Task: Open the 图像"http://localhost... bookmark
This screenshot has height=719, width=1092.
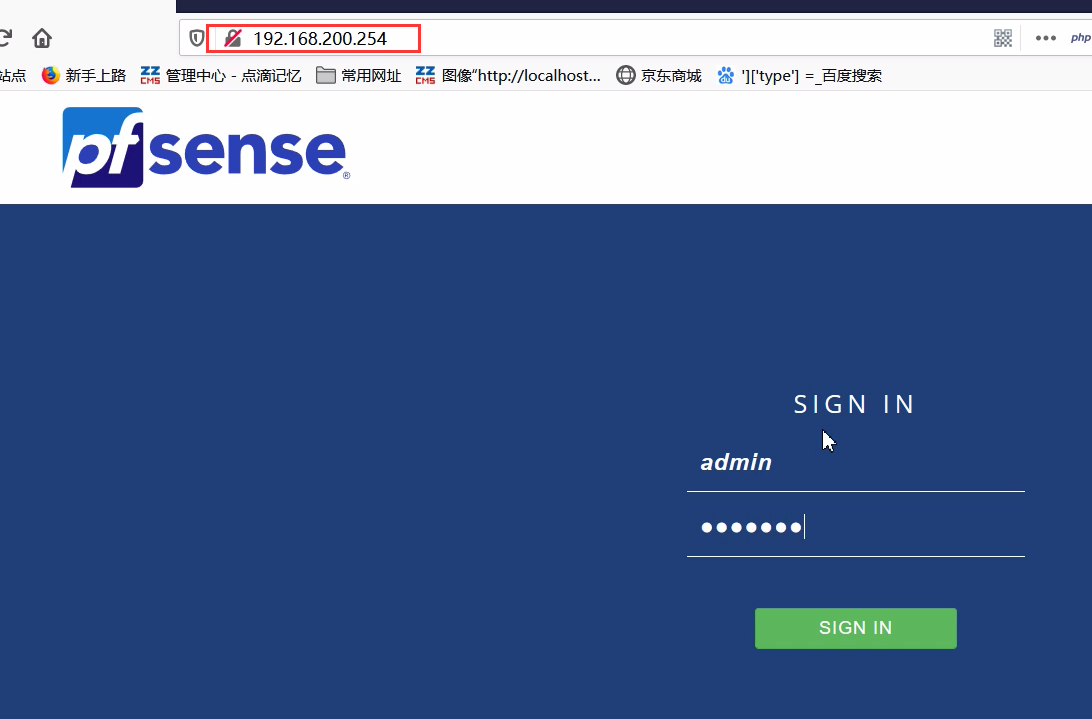Action: point(508,75)
